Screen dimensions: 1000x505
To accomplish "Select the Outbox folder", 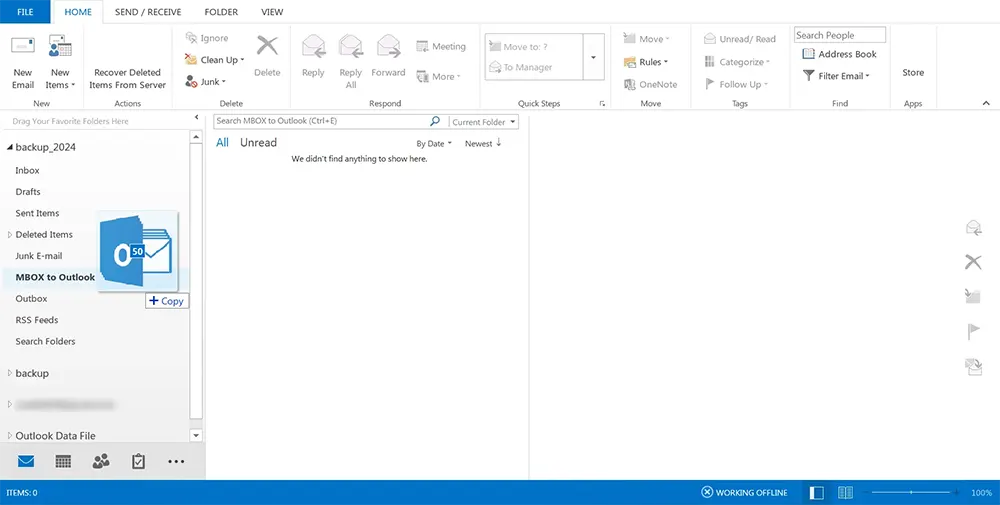I will tap(31, 298).
